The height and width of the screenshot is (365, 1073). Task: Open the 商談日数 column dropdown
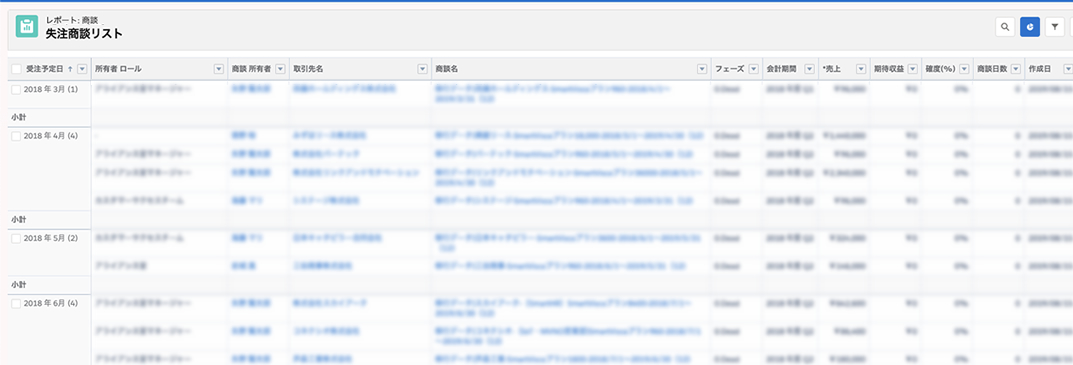tap(1016, 69)
